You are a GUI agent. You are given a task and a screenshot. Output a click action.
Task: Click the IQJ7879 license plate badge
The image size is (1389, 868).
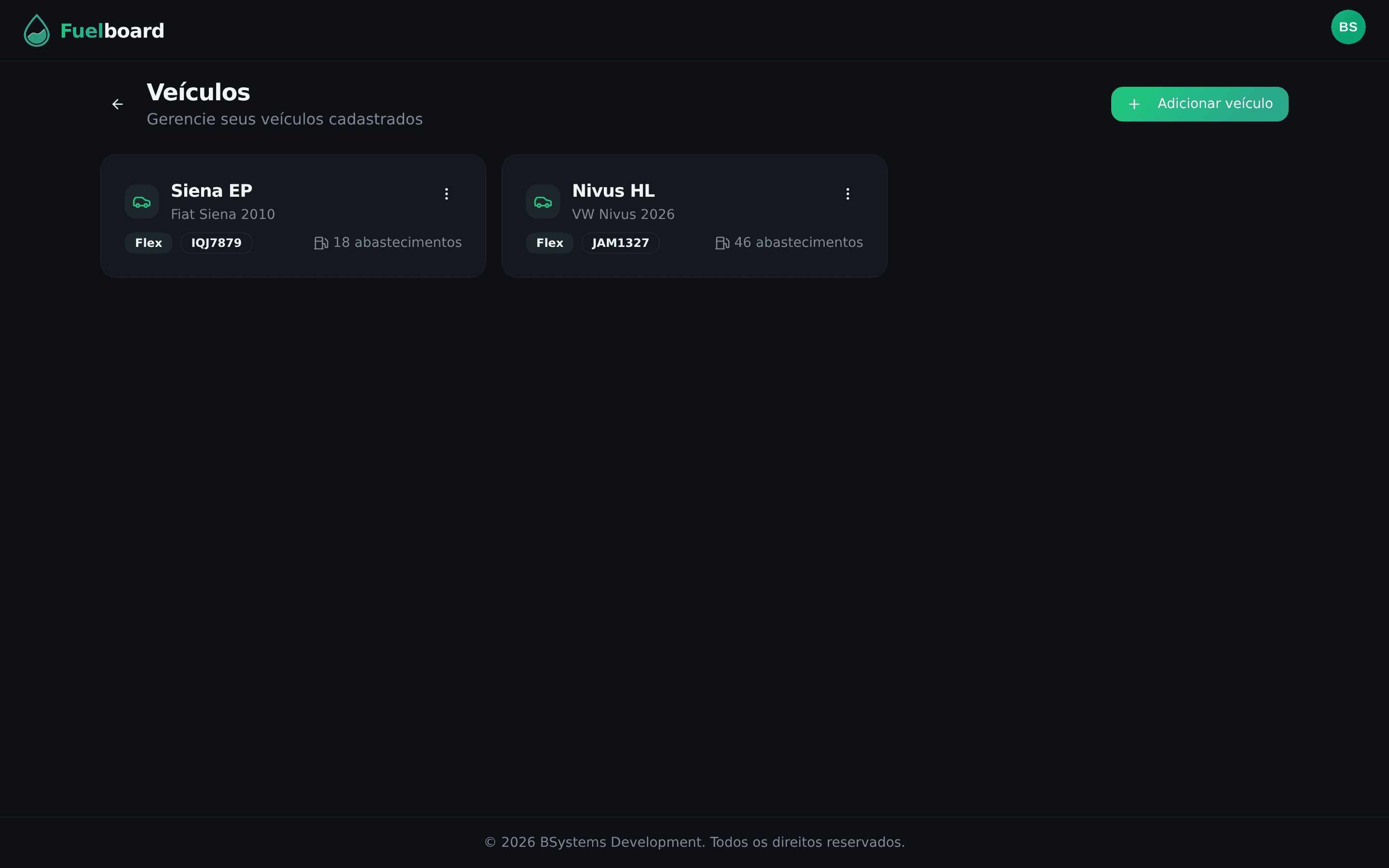[x=216, y=243]
